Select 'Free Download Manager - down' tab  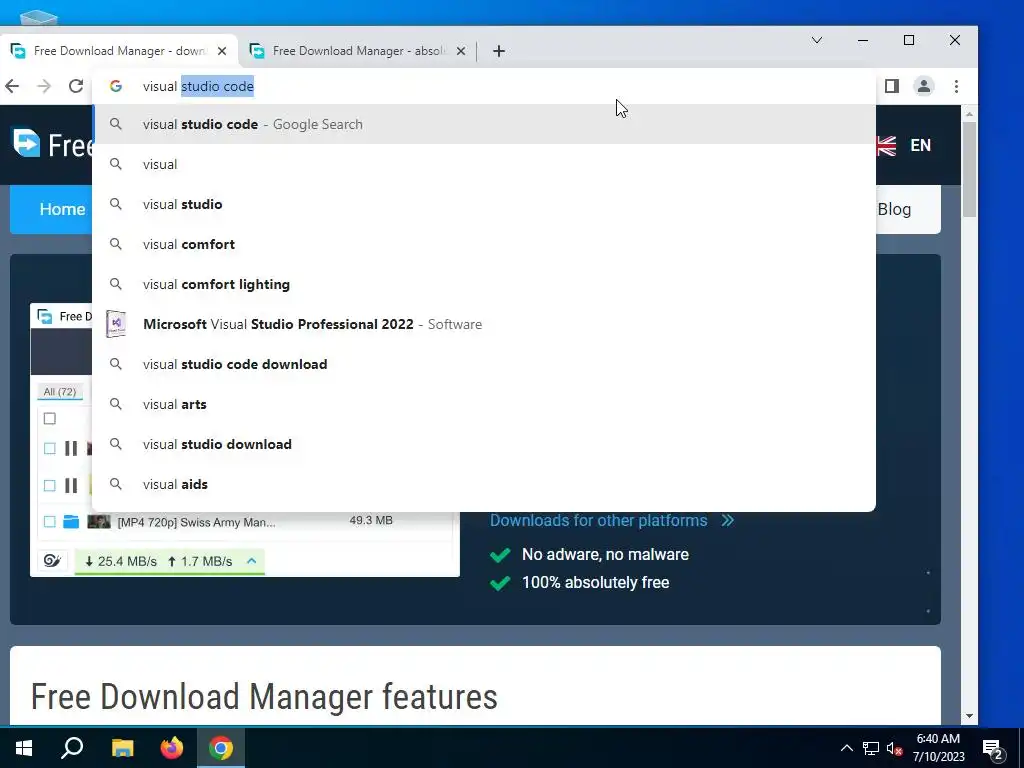point(119,51)
